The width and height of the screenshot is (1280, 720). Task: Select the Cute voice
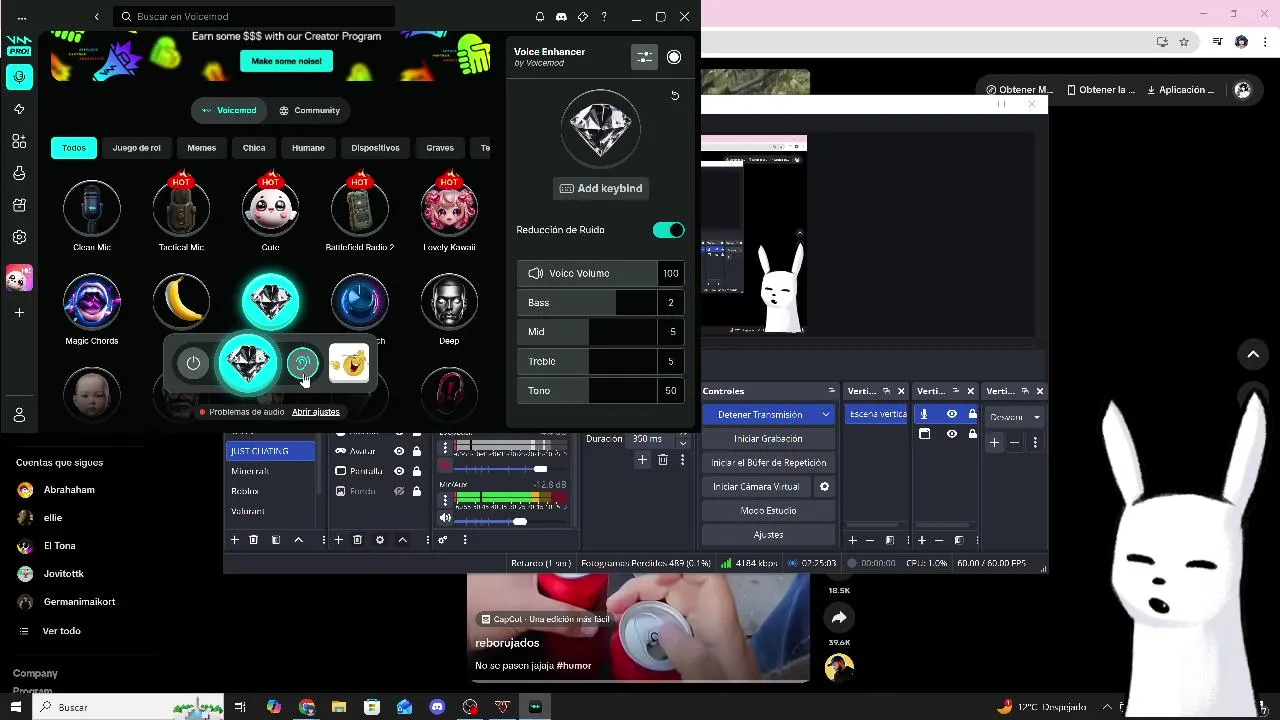(x=270, y=208)
